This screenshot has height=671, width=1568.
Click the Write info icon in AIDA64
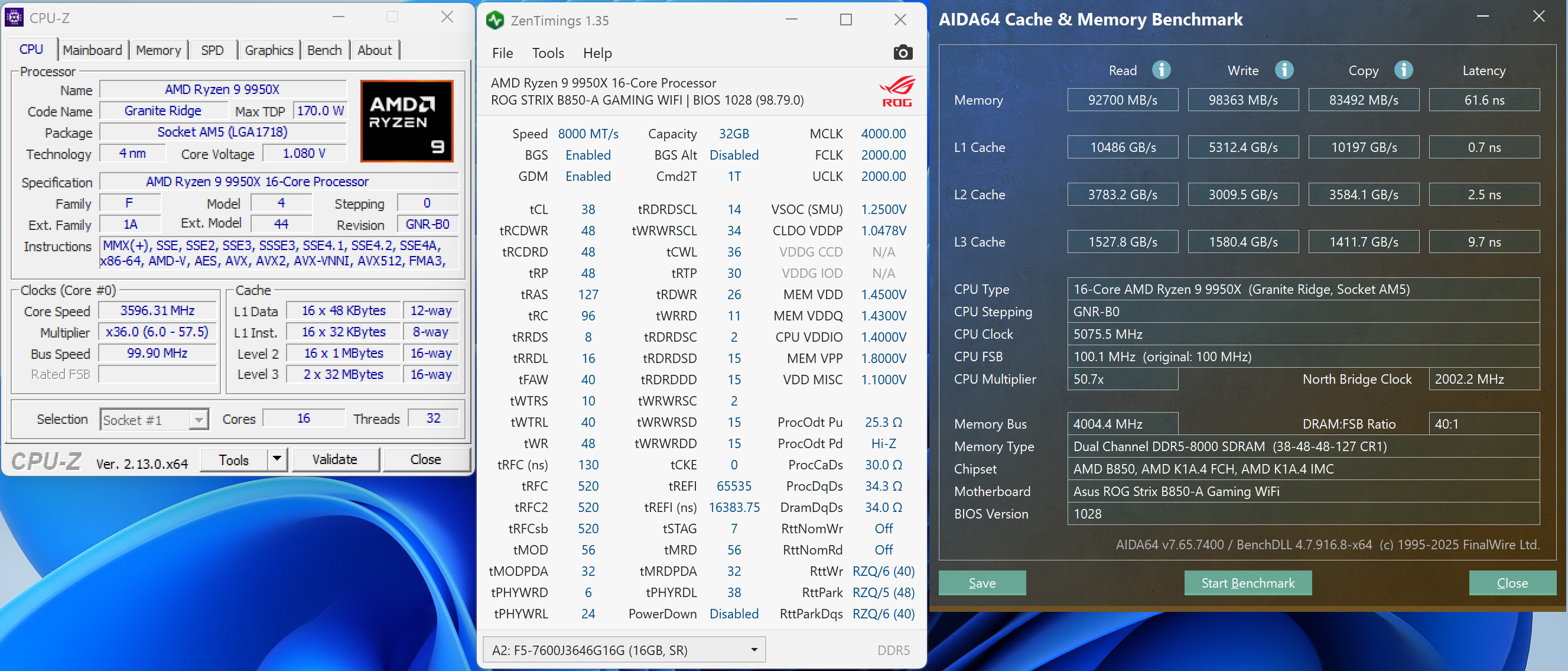click(1284, 70)
